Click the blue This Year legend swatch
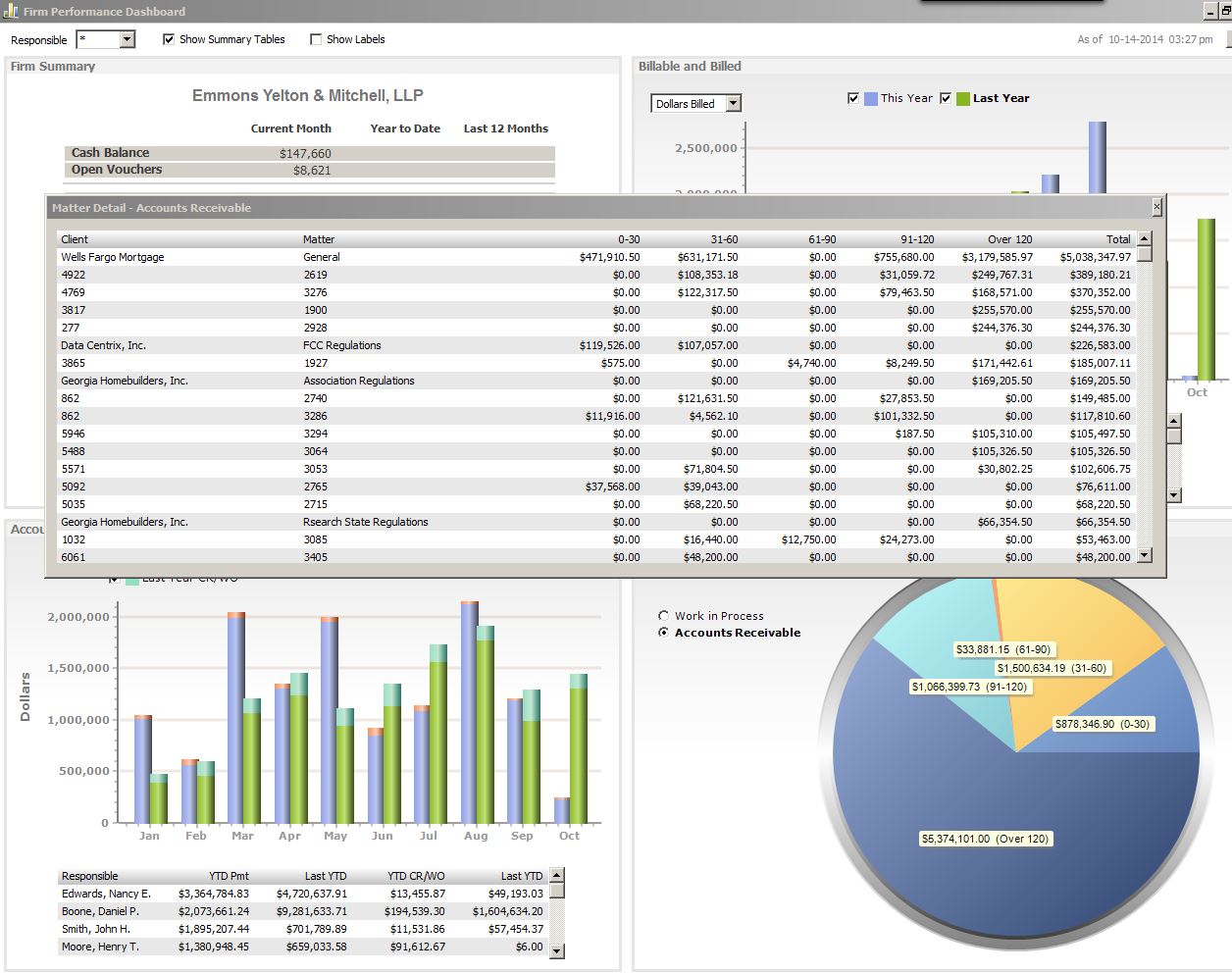Viewport: 1232px width, 973px height. click(871, 98)
